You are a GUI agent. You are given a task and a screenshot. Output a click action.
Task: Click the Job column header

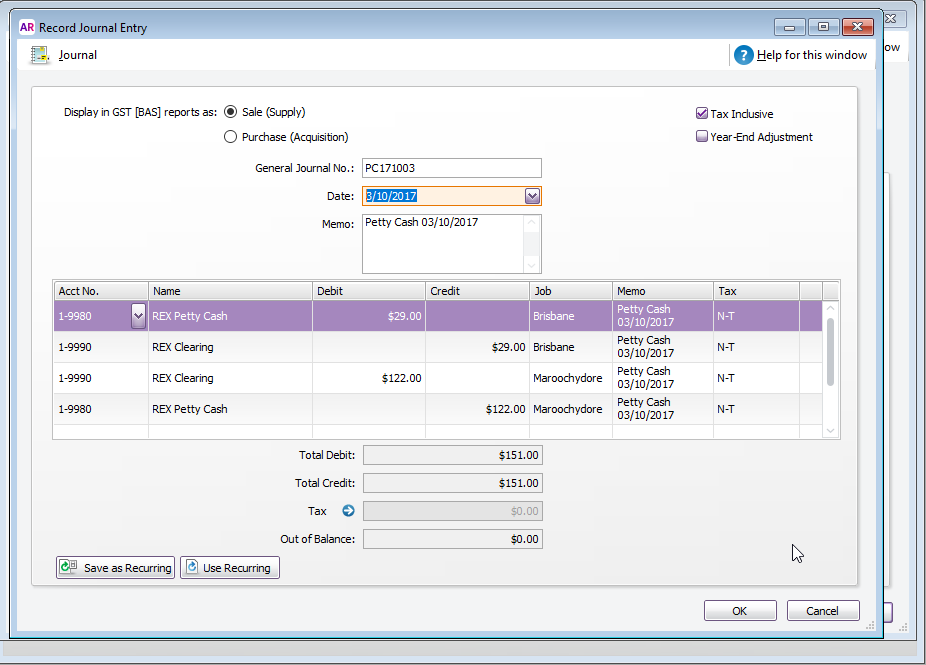point(570,291)
